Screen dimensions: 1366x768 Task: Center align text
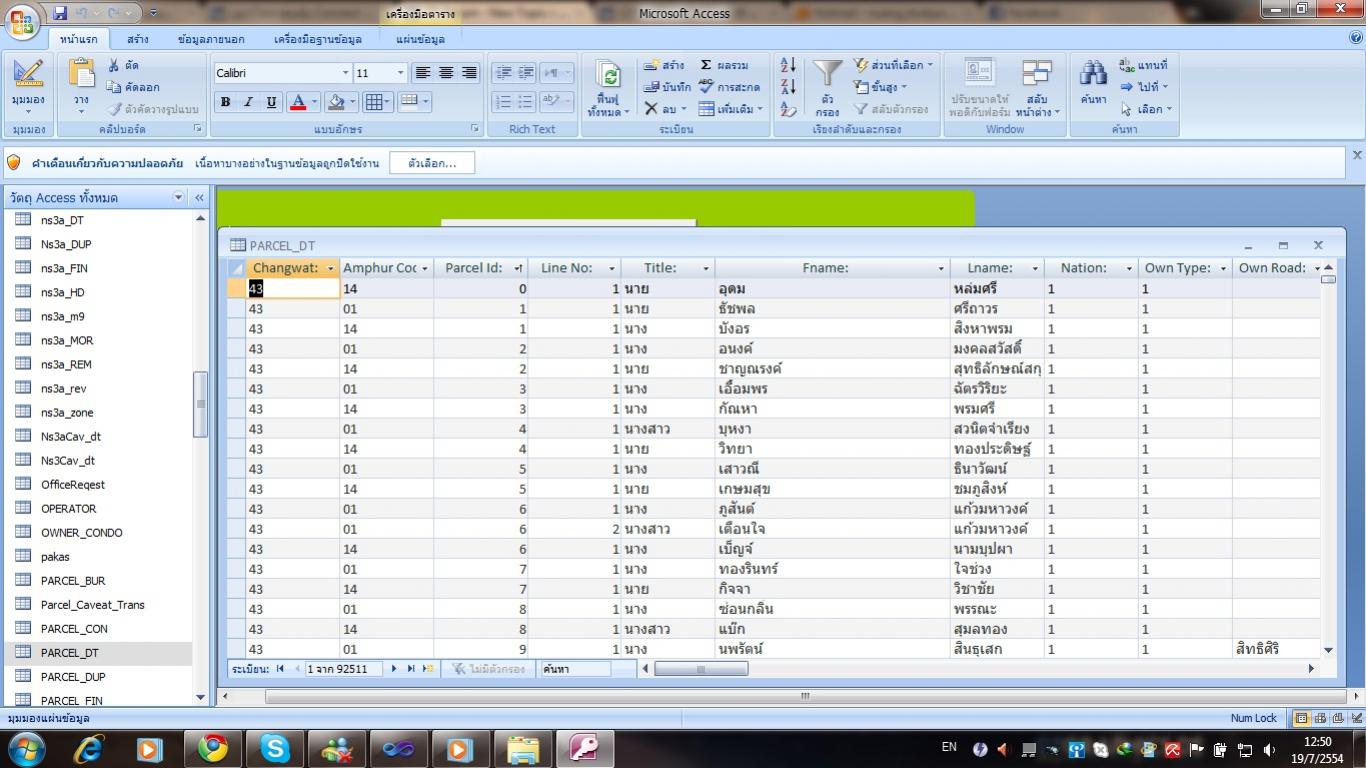click(x=446, y=73)
